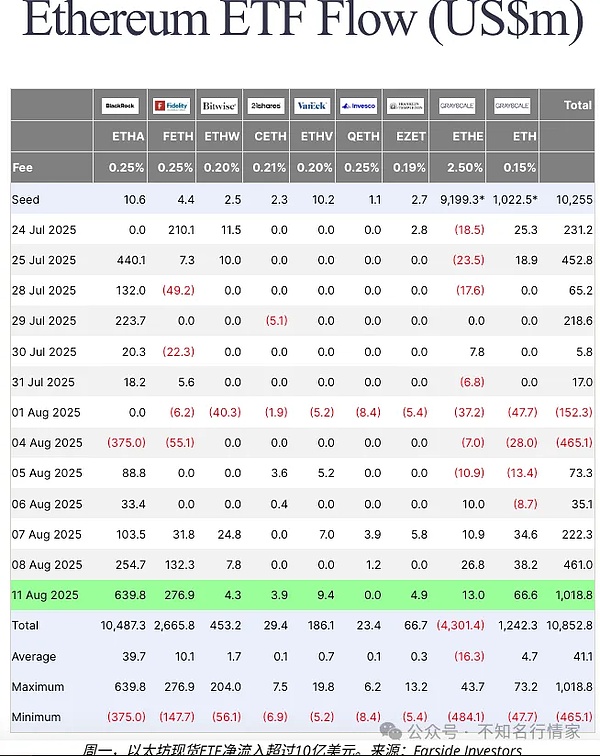
Task: Select the Total column header
Action: tap(577, 105)
